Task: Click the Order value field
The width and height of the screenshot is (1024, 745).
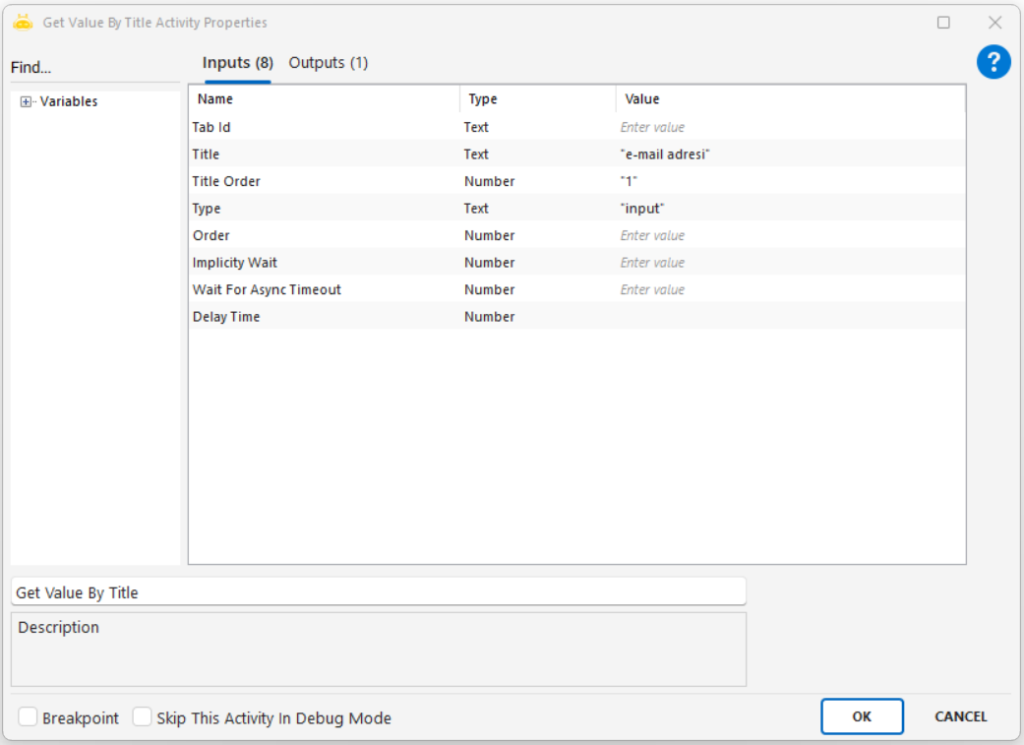Action: 790,236
